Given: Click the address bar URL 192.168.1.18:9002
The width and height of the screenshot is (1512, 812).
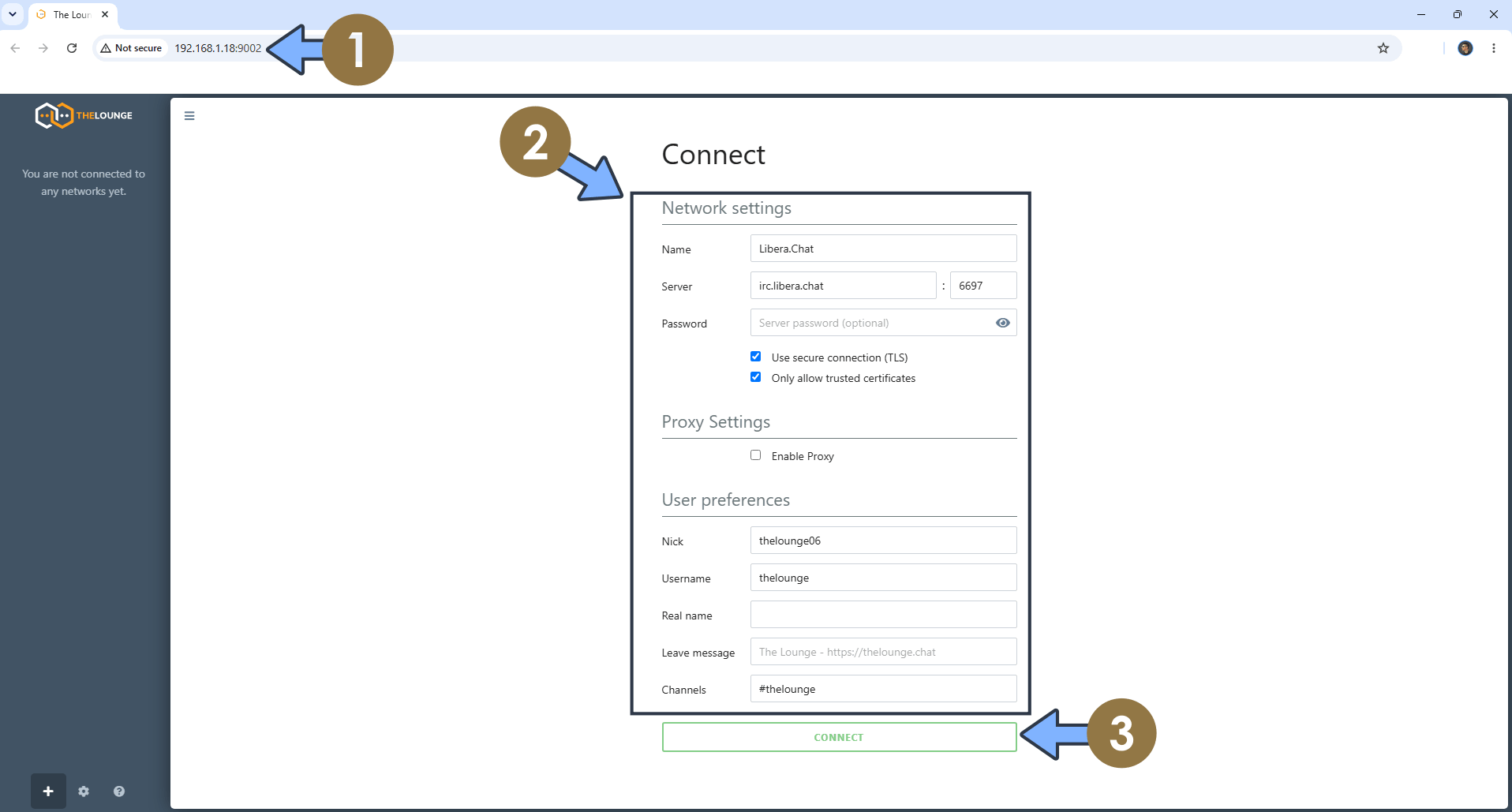Looking at the screenshot, I should (x=218, y=48).
